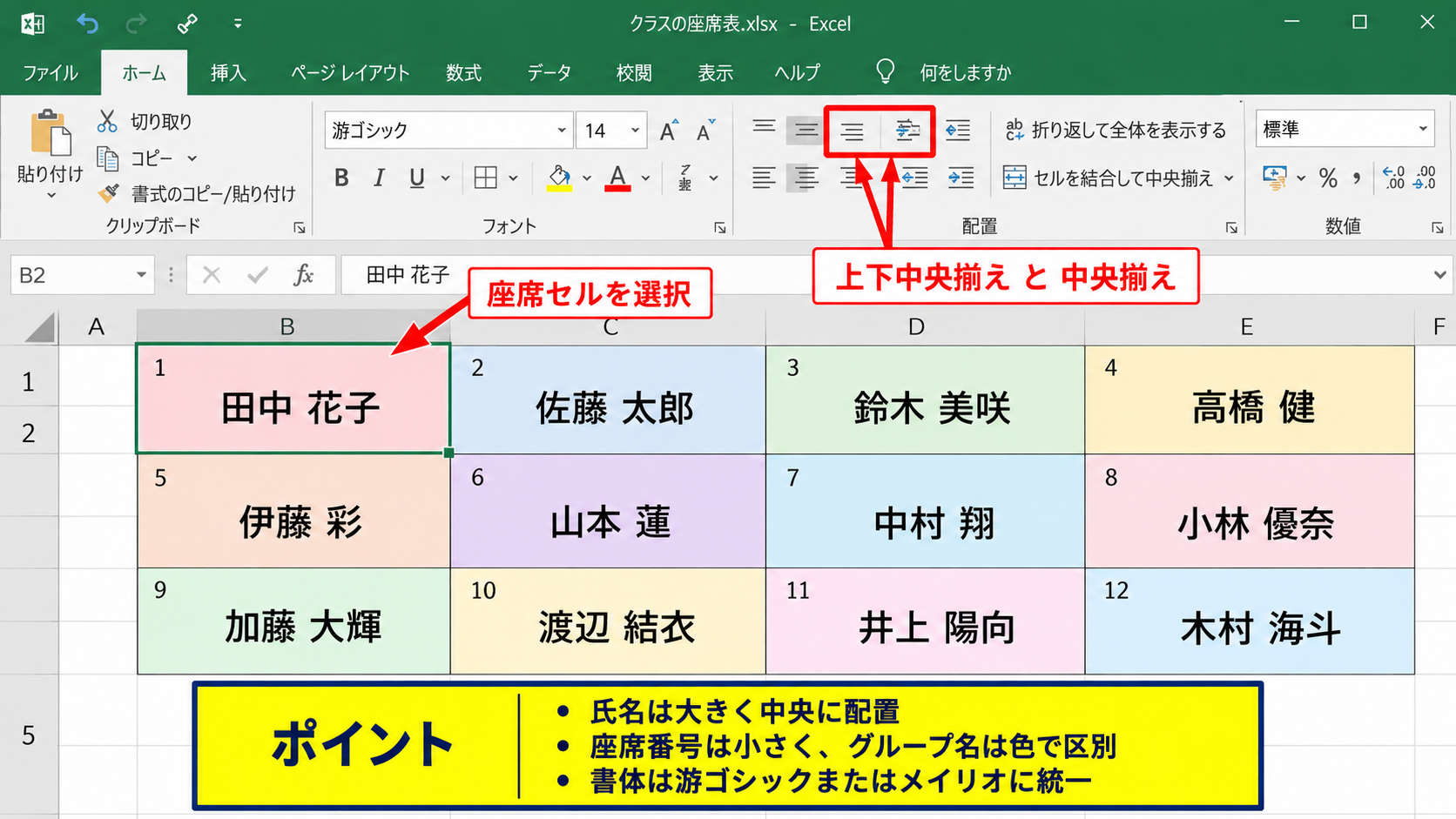Click the セルを結合して中央揃え button
The height and width of the screenshot is (819, 1456).
point(1107,178)
